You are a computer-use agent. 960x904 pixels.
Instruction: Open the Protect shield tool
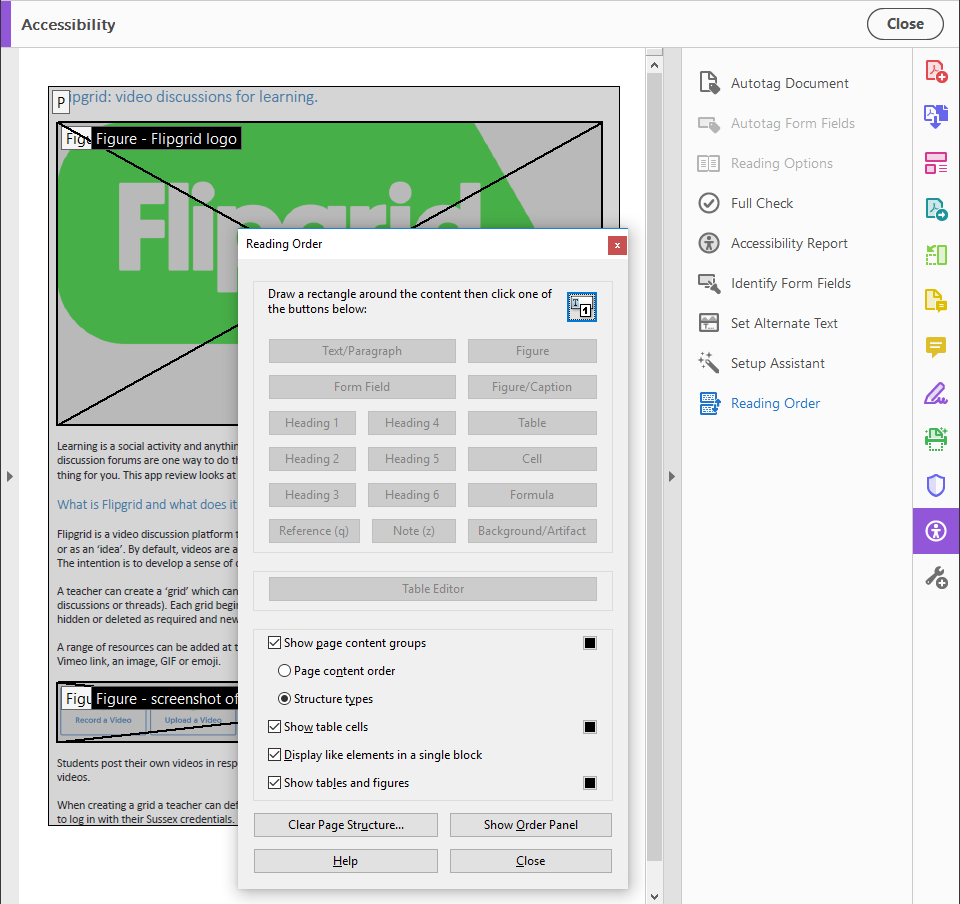pyautogui.click(x=936, y=485)
